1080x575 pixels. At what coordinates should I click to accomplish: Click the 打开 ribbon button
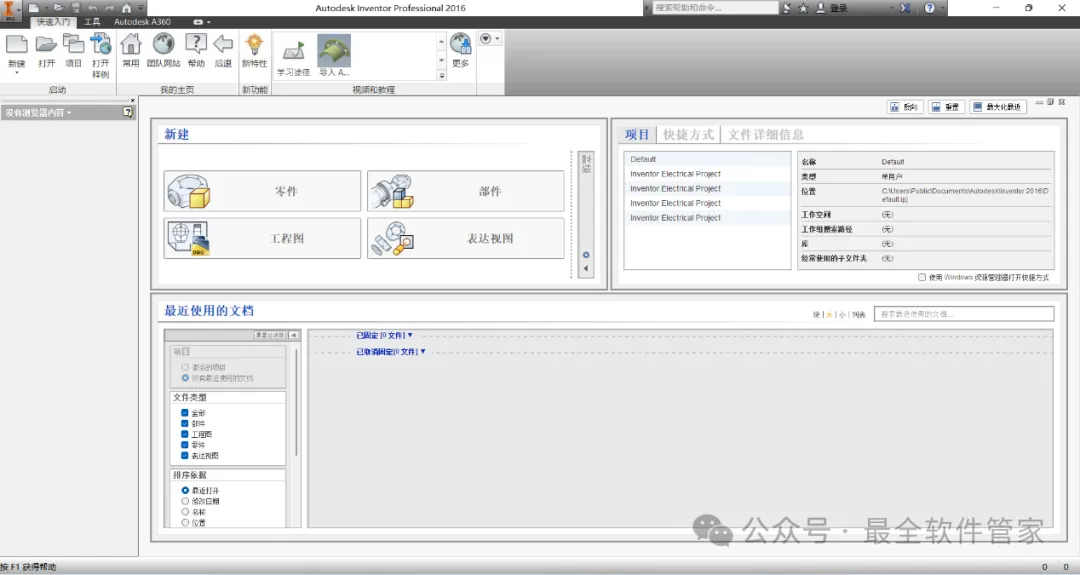point(46,51)
